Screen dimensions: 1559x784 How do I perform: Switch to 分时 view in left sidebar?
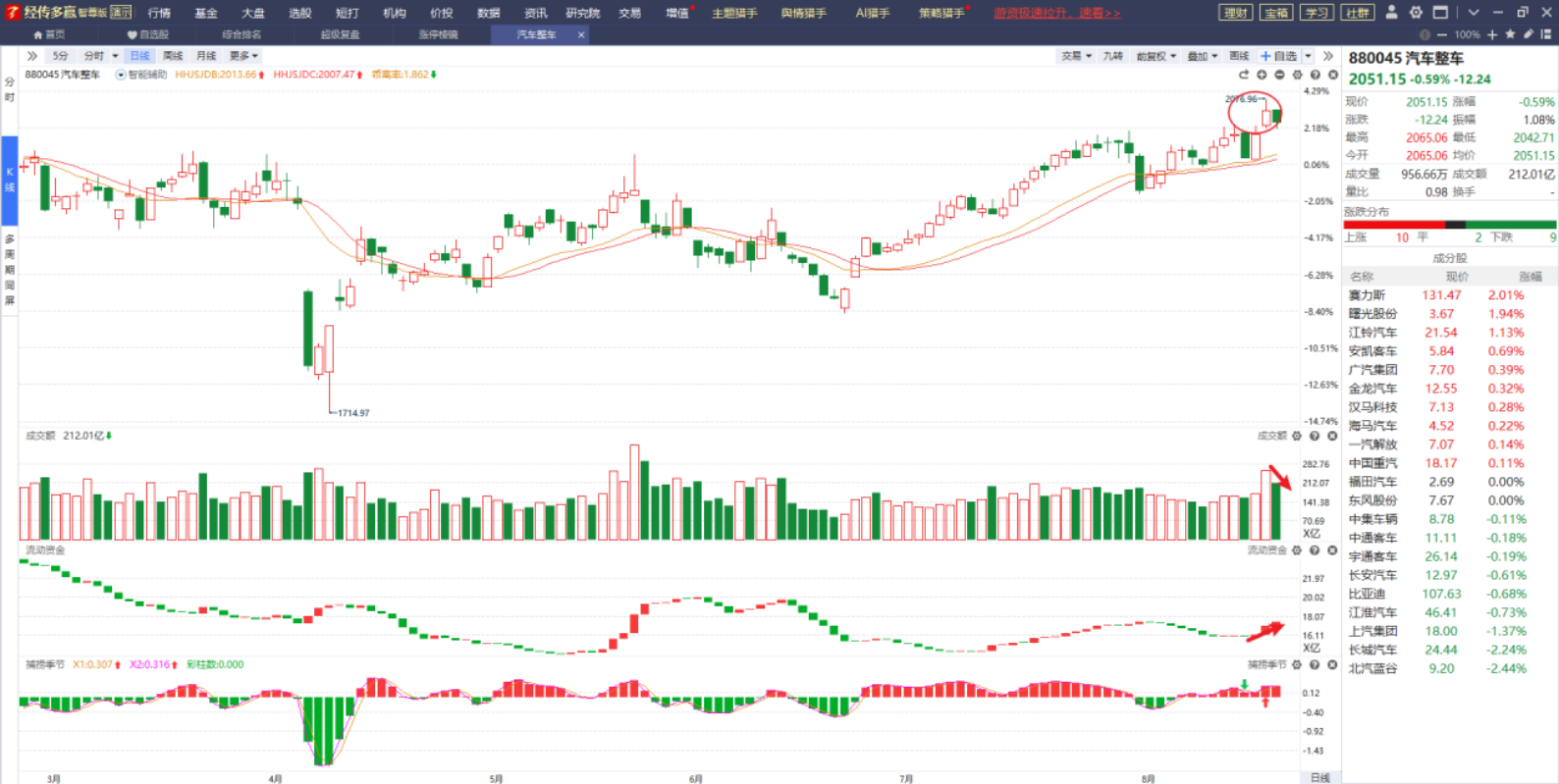[x=10, y=89]
